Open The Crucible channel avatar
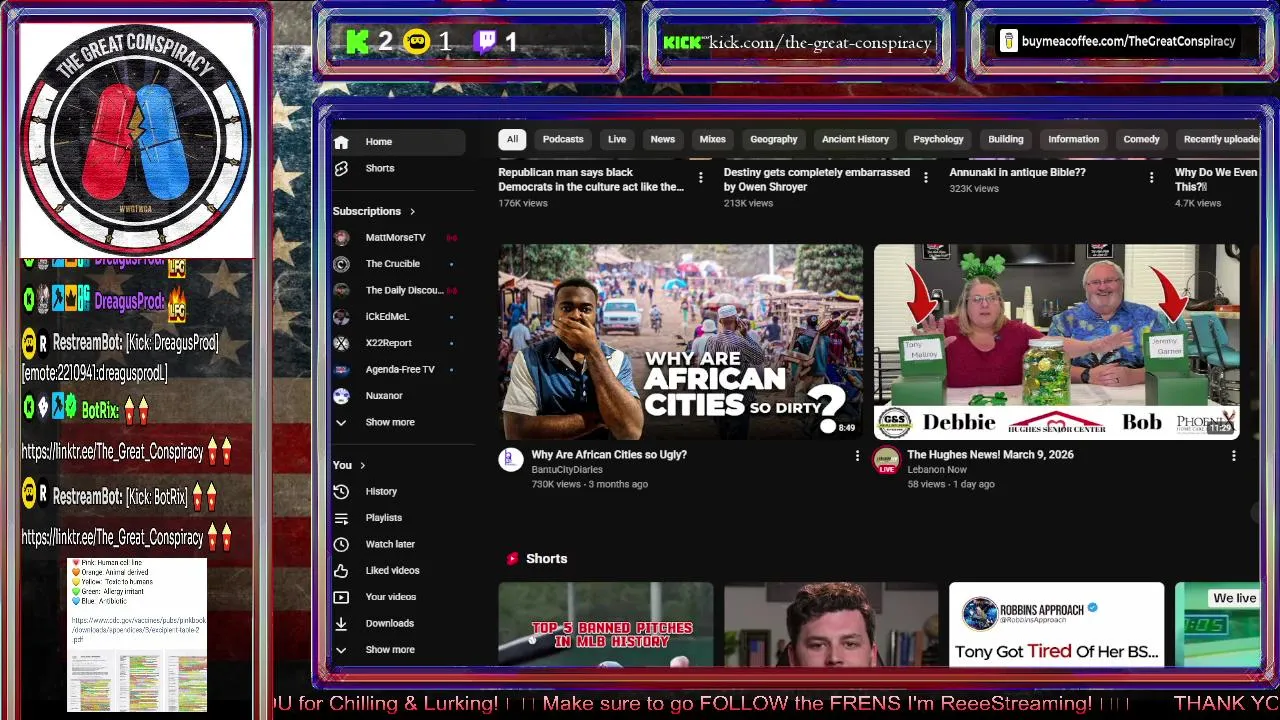The width and height of the screenshot is (1280, 720). [341, 264]
